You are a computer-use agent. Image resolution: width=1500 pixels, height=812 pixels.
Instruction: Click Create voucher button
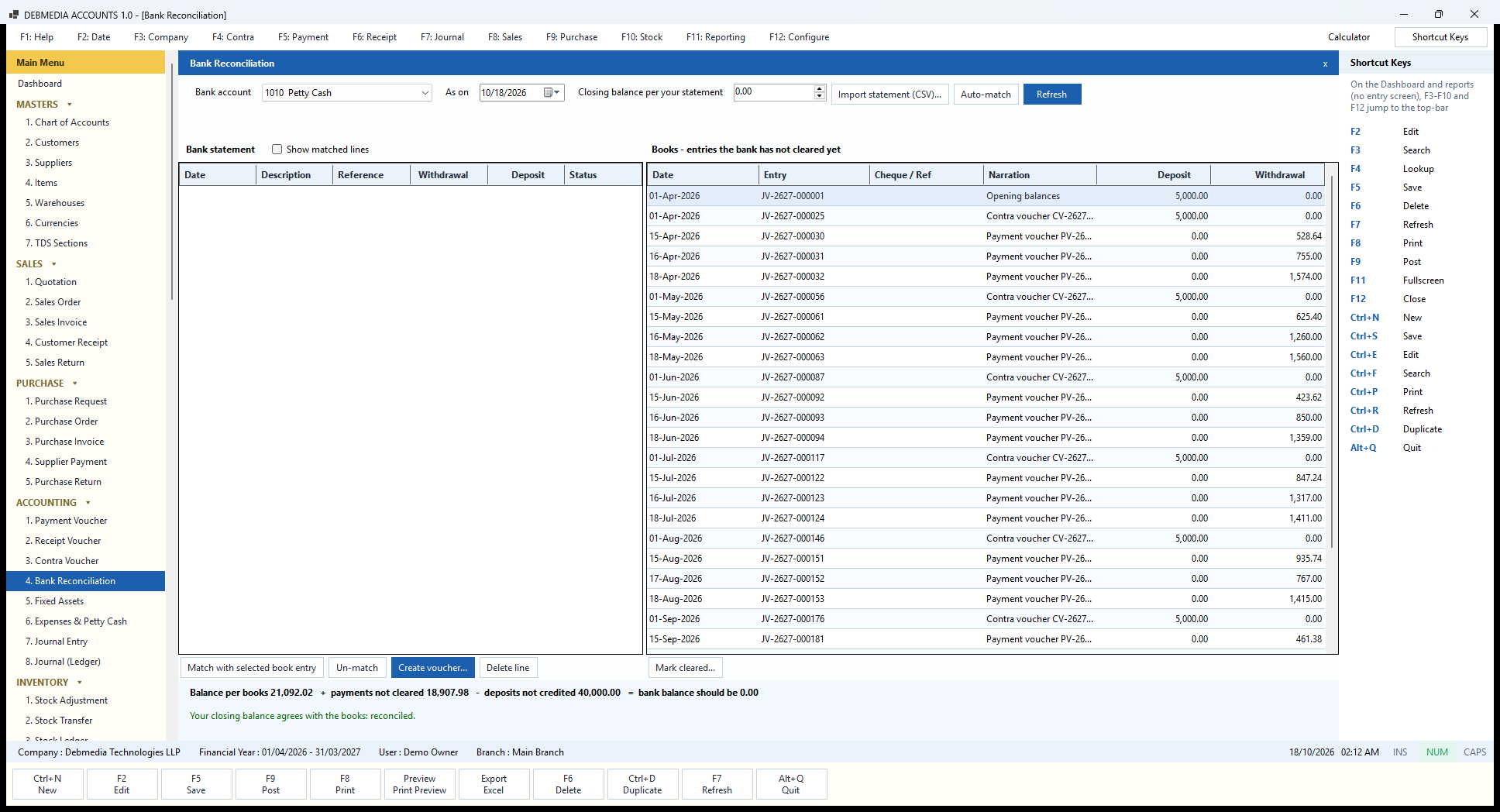(432, 668)
